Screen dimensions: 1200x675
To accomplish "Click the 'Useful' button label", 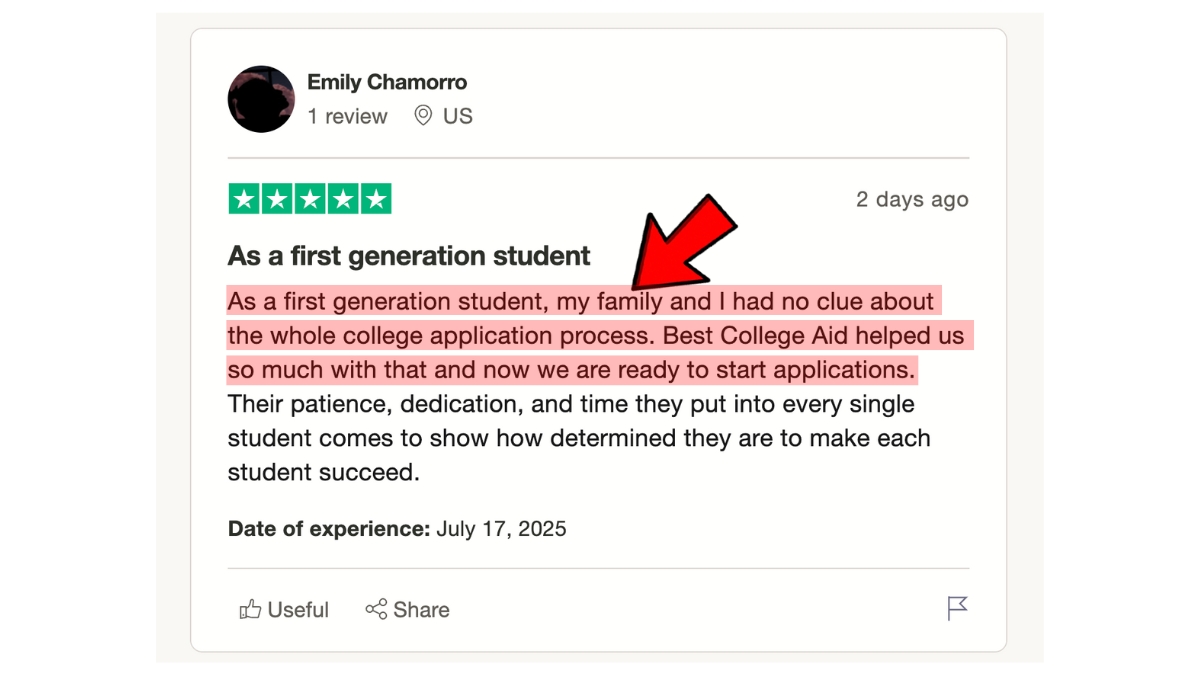I will 298,610.
